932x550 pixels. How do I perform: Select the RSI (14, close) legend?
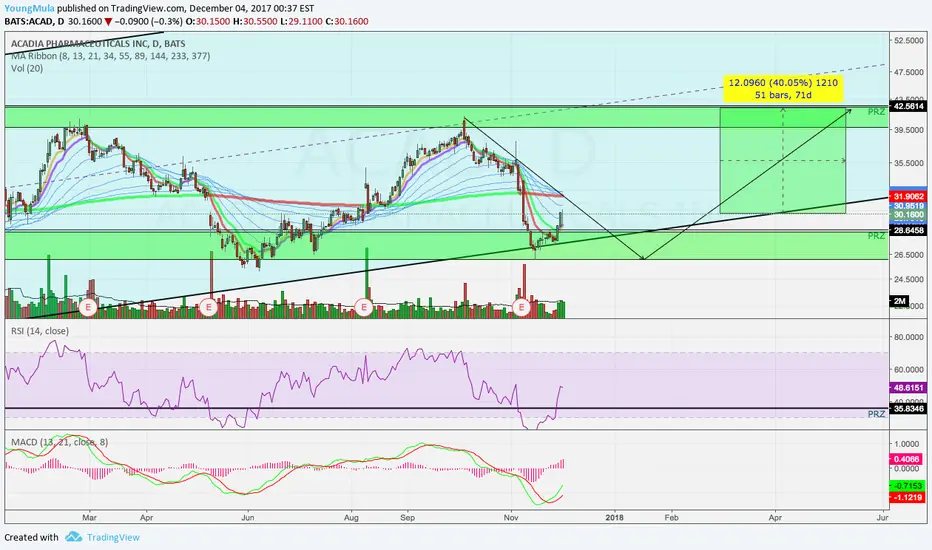tap(40, 331)
